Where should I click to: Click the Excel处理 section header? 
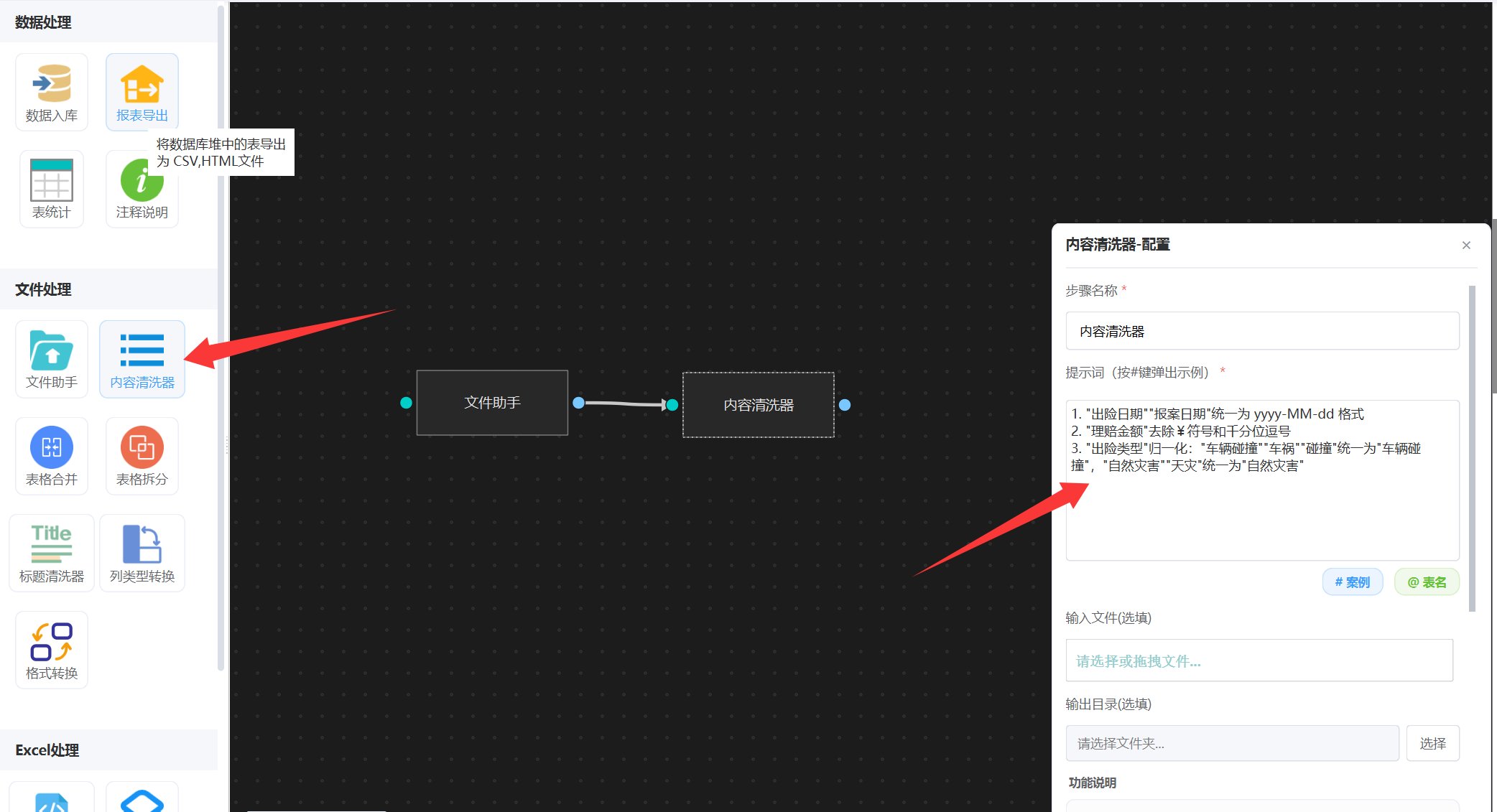coord(108,750)
